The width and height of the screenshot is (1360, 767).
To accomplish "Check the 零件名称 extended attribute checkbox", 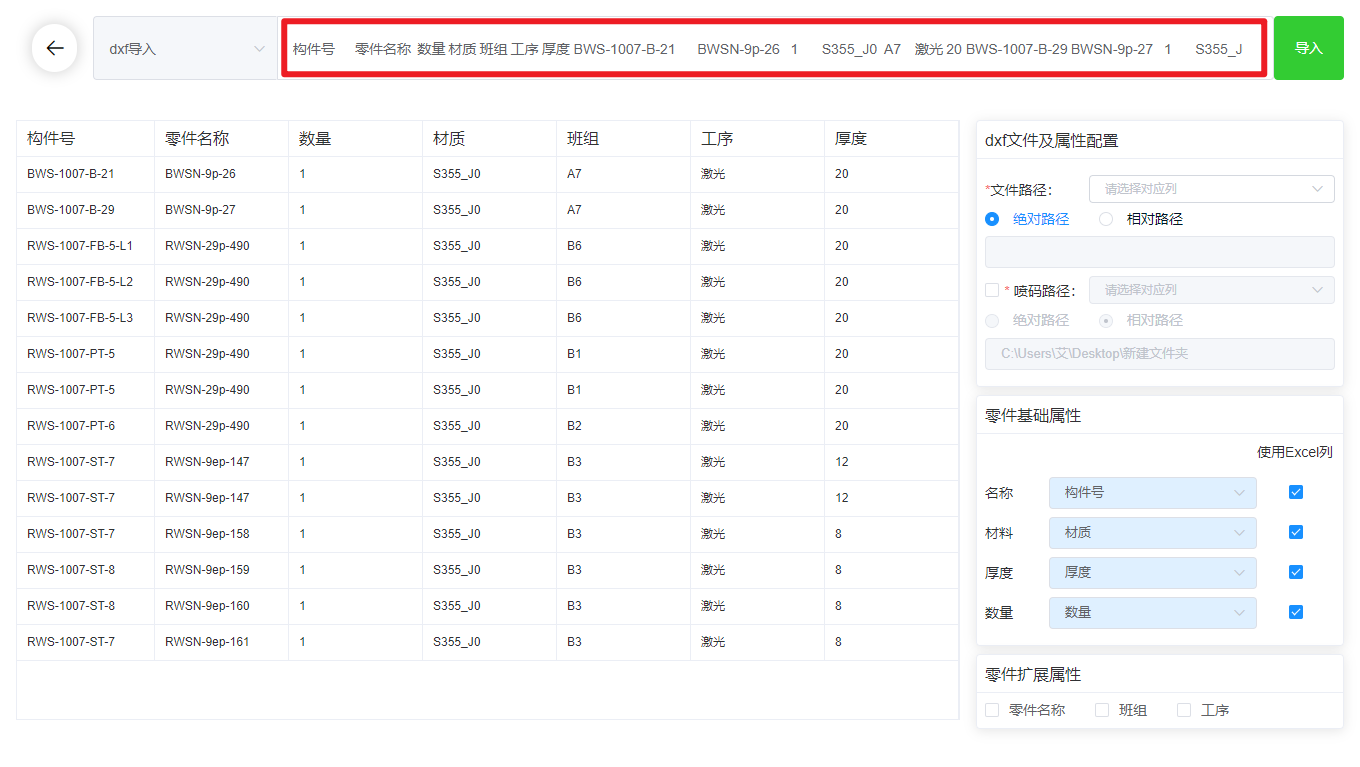I will point(992,710).
